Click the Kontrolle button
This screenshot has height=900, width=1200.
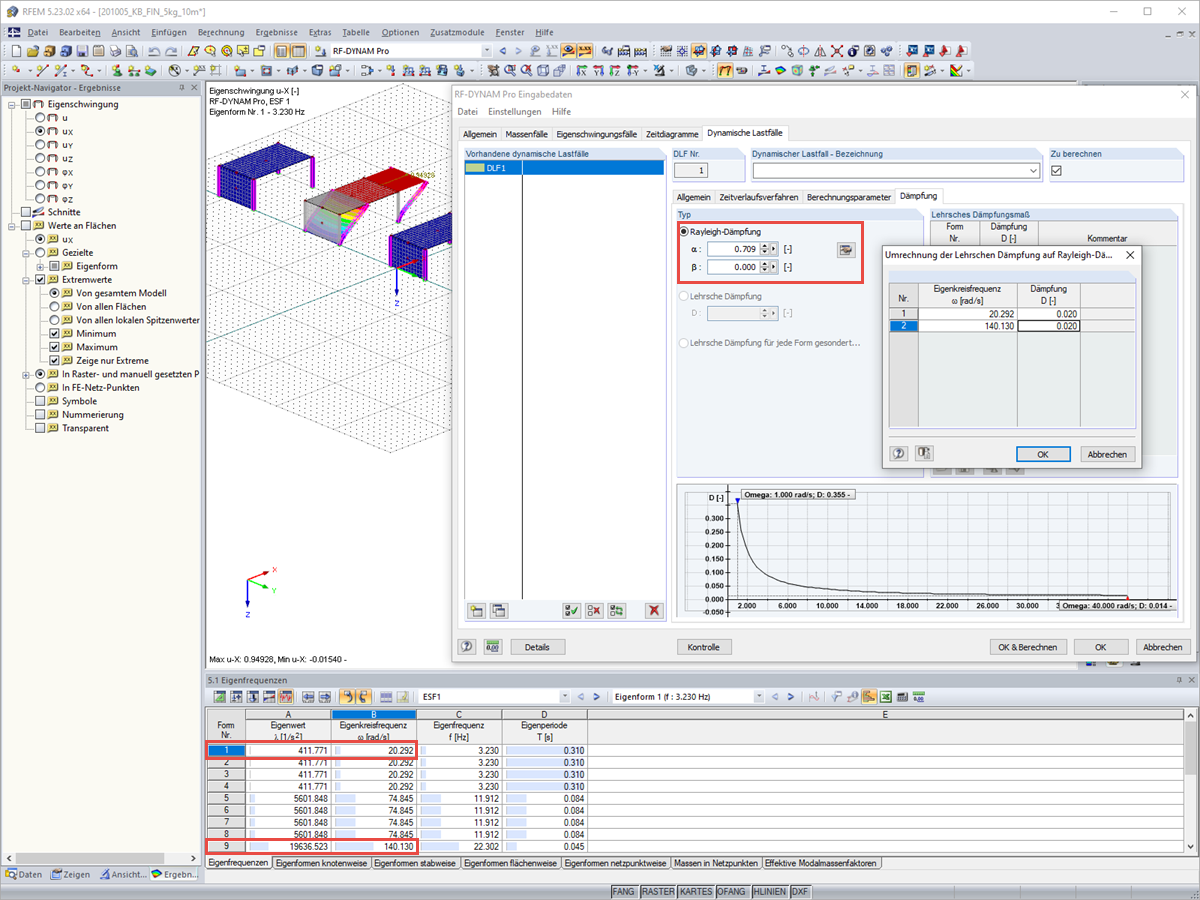coord(703,647)
